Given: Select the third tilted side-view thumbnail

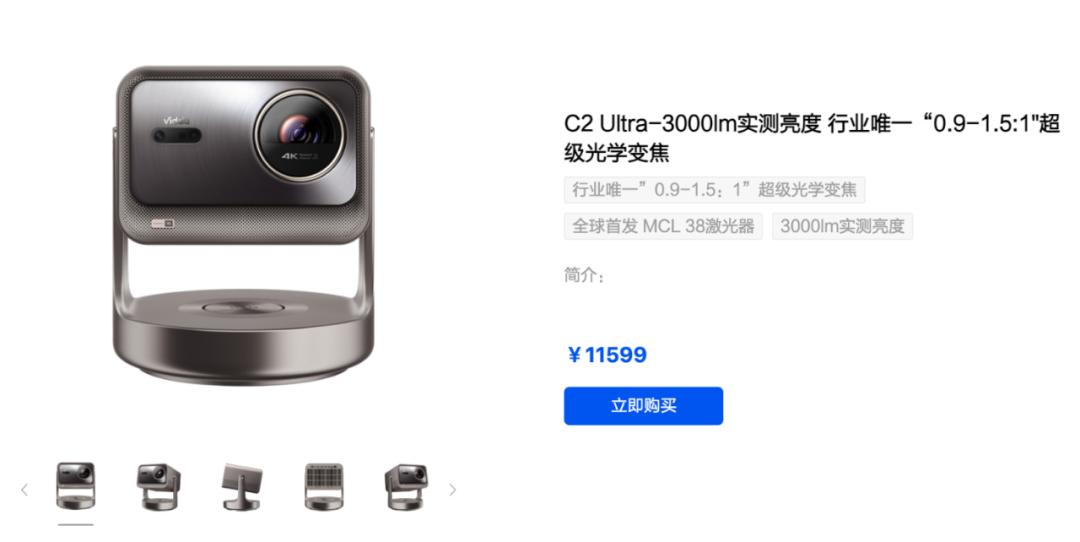Looking at the screenshot, I should coord(241,486).
